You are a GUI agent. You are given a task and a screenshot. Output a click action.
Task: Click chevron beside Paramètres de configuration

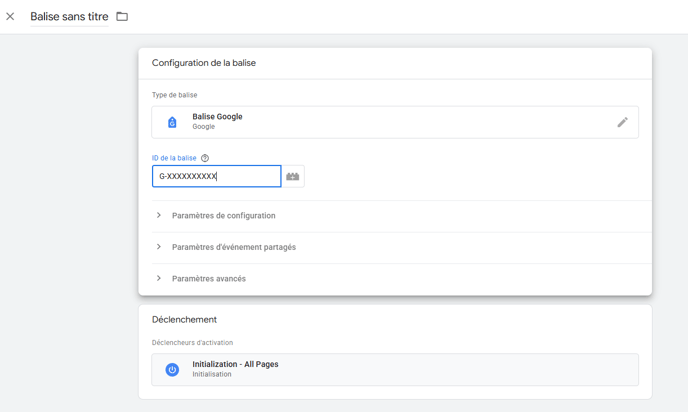159,216
